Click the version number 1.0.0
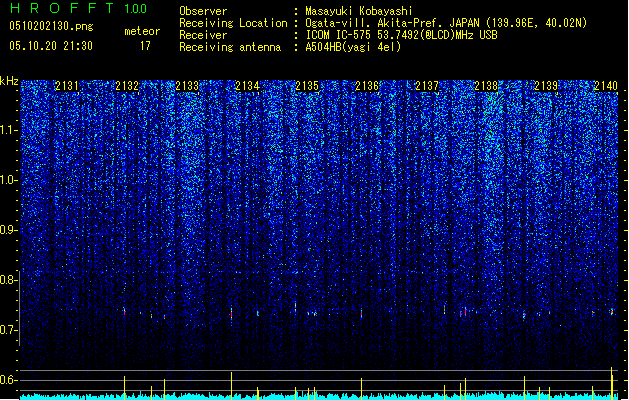This screenshot has height=400, width=629. pos(136,9)
